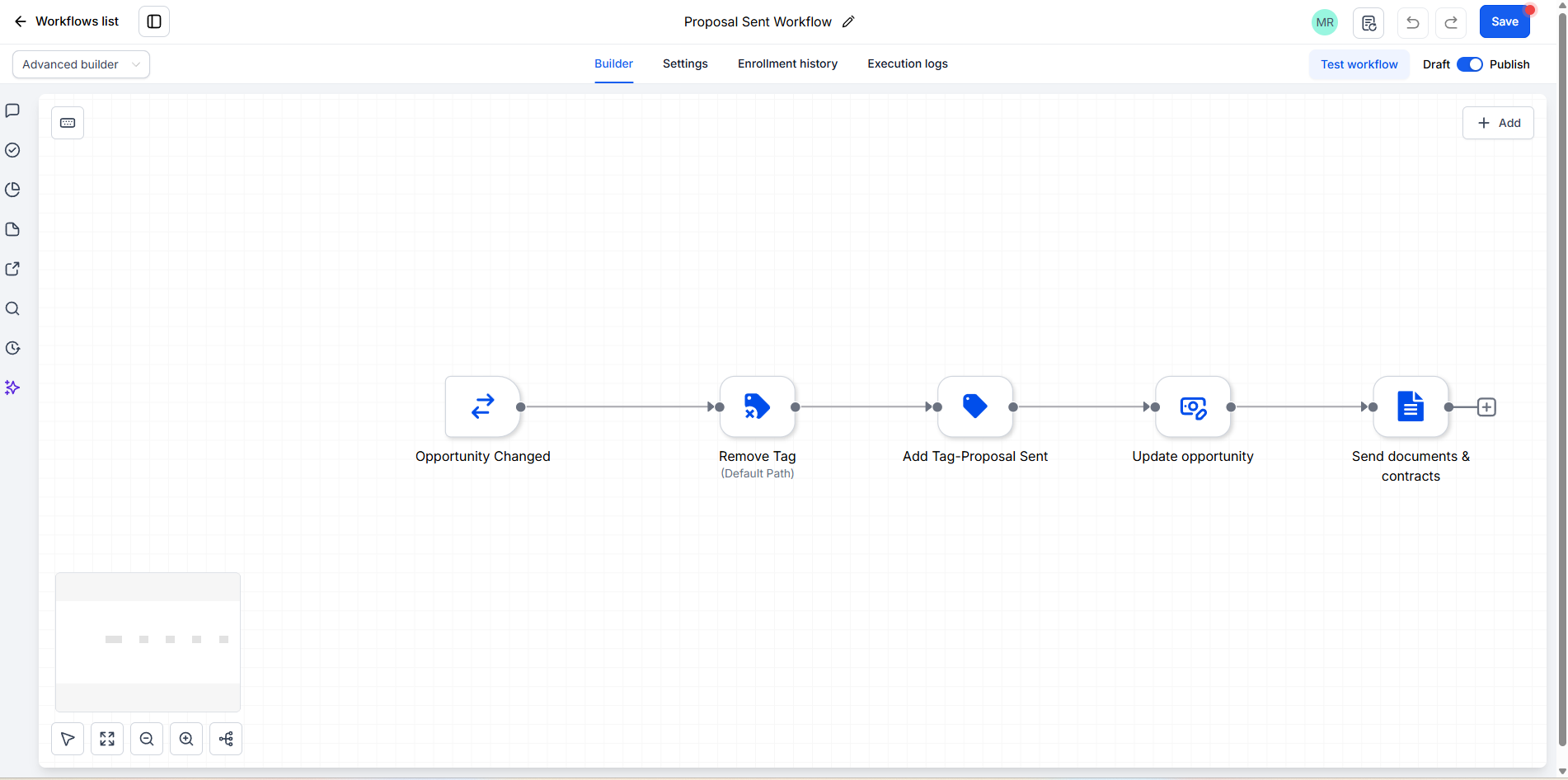The image size is (1568, 780).
Task: Click the Add button on canvas
Action: tap(1498, 123)
